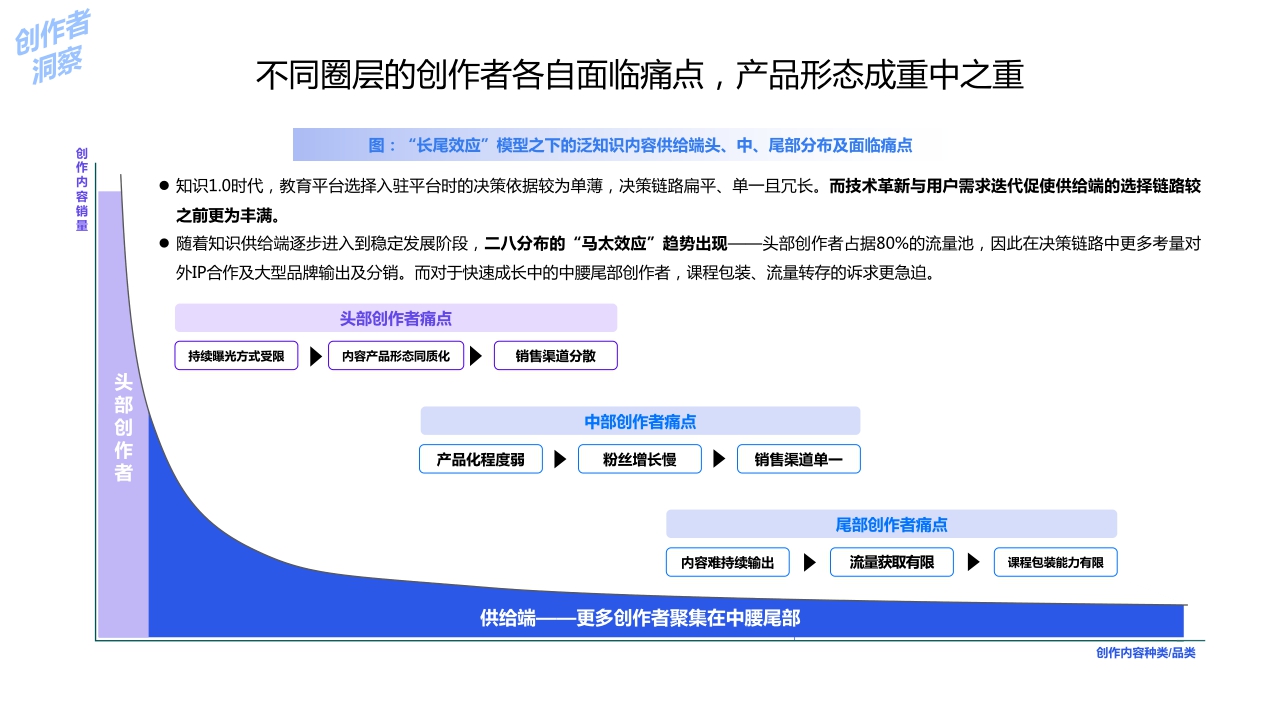Screen dimensions: 1280x720
Task: Switch to the 中部创作者痛点 section header
Action: [x=640, y=421]
